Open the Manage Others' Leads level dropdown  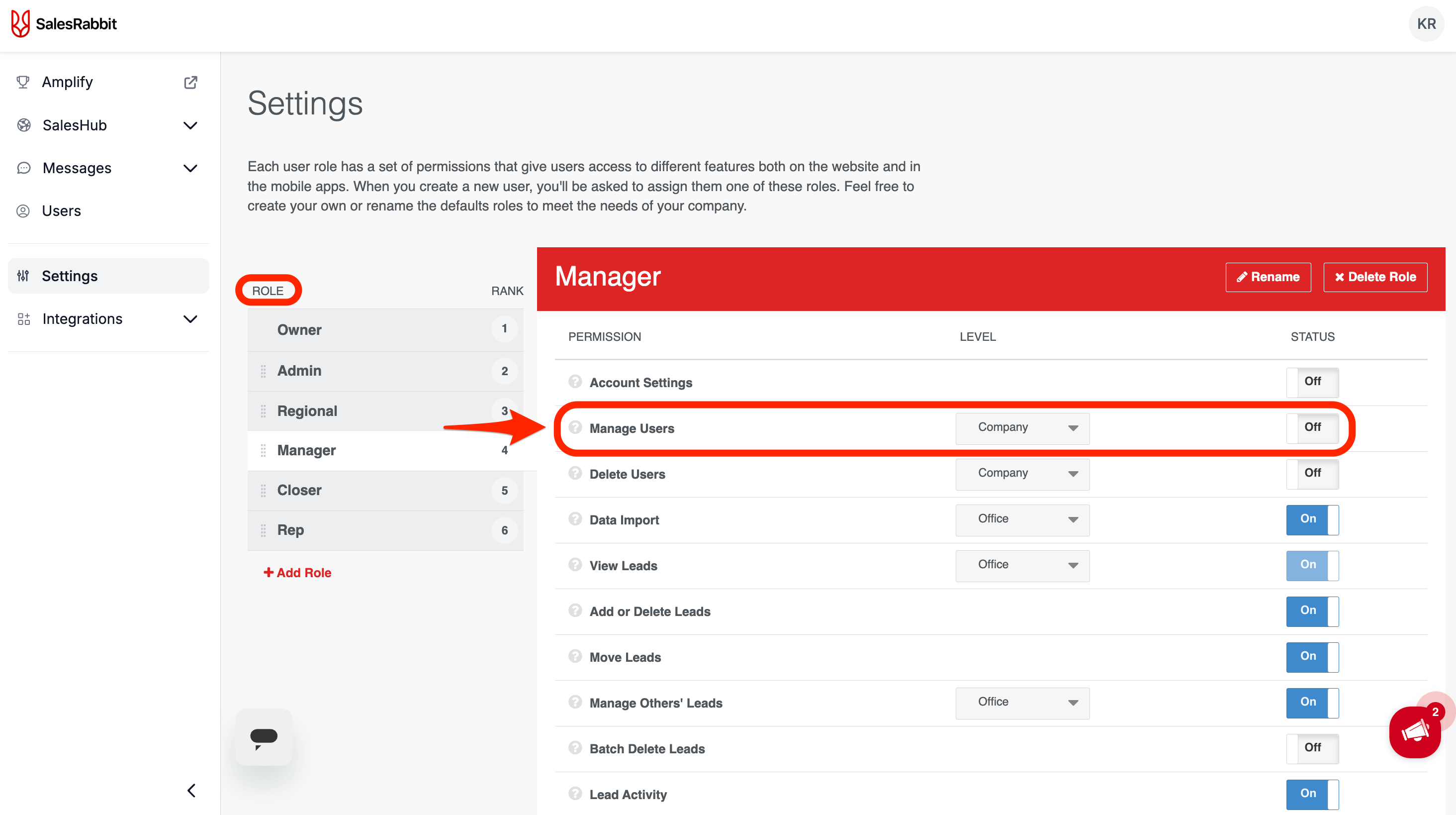(x=1022, y=703)
